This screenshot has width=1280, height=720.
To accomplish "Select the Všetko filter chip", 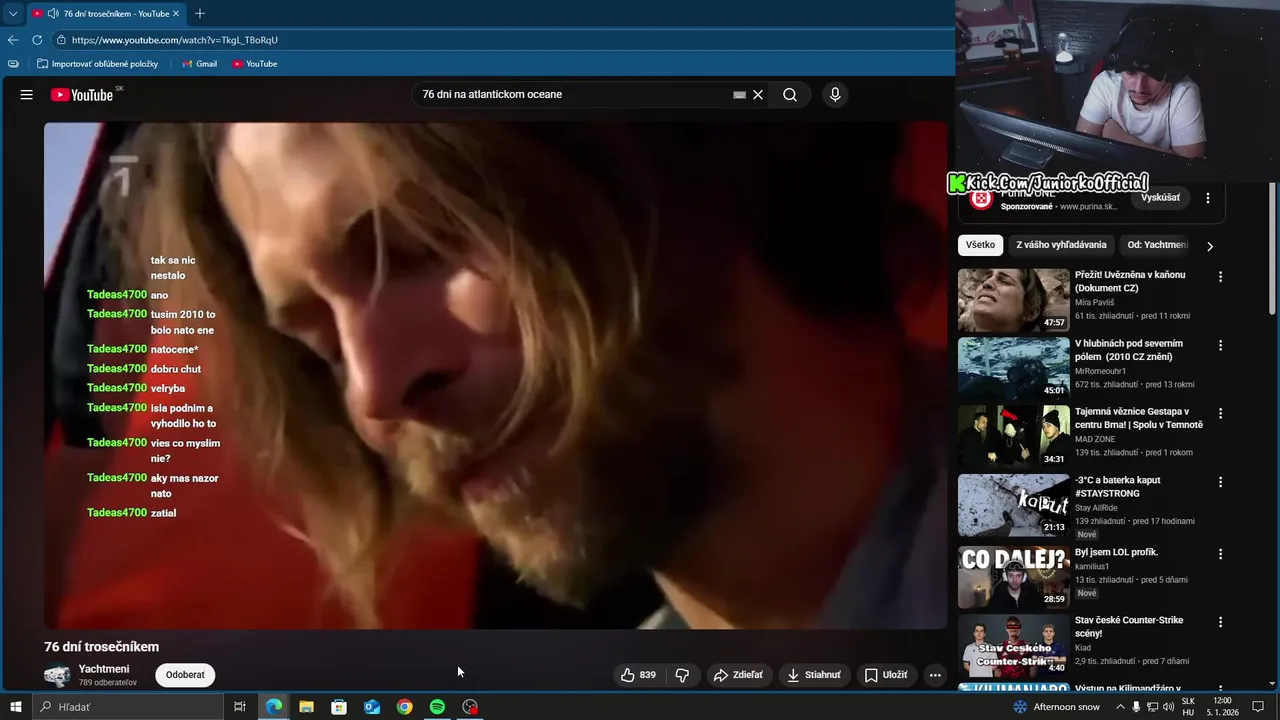I will [x=980, y=245].
